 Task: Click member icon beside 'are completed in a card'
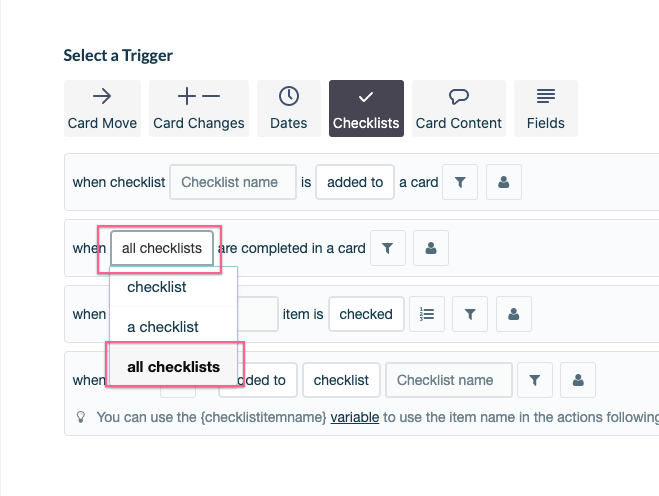coord(431,248)
